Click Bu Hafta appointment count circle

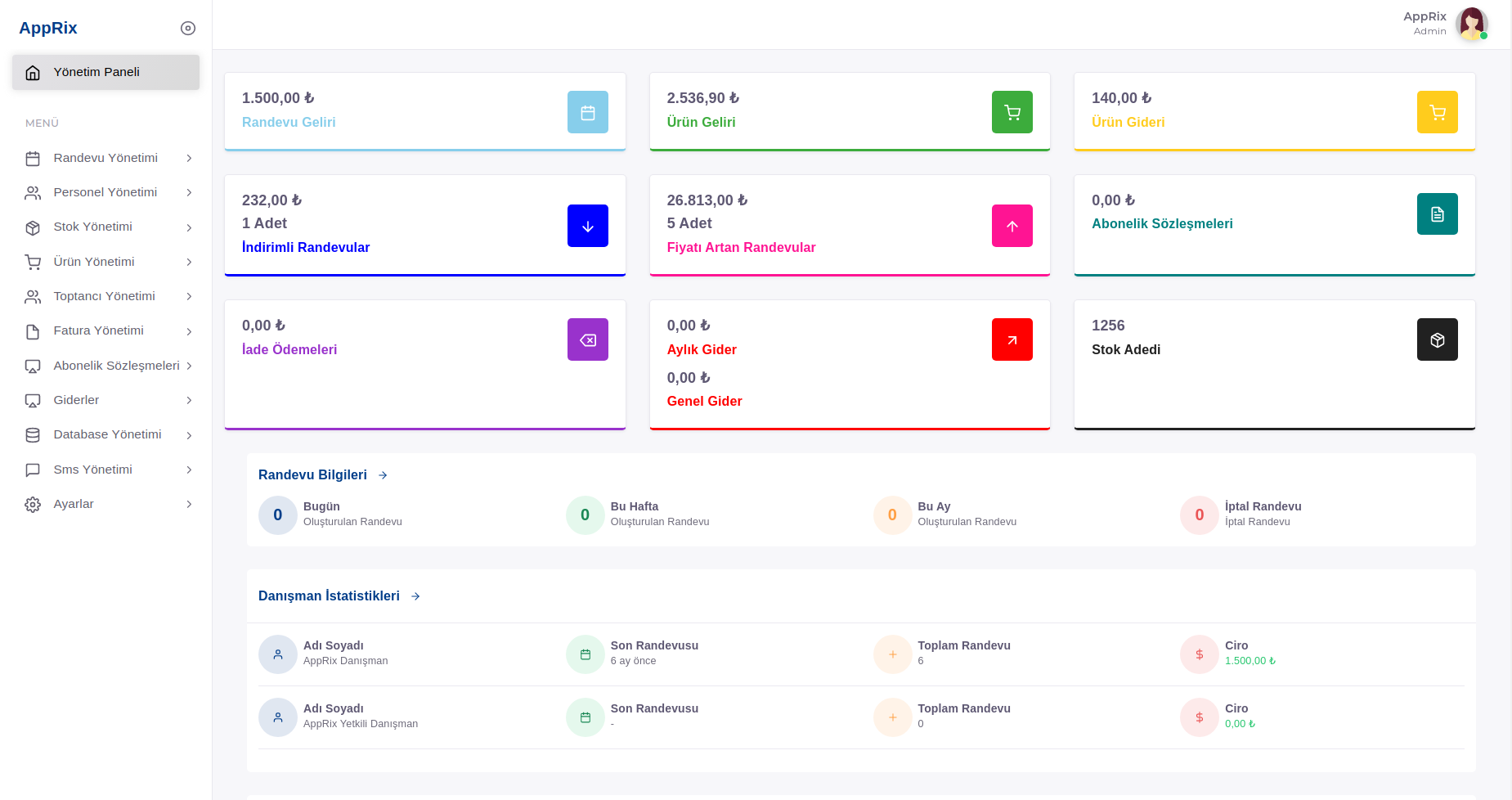(x=586, y=515)
